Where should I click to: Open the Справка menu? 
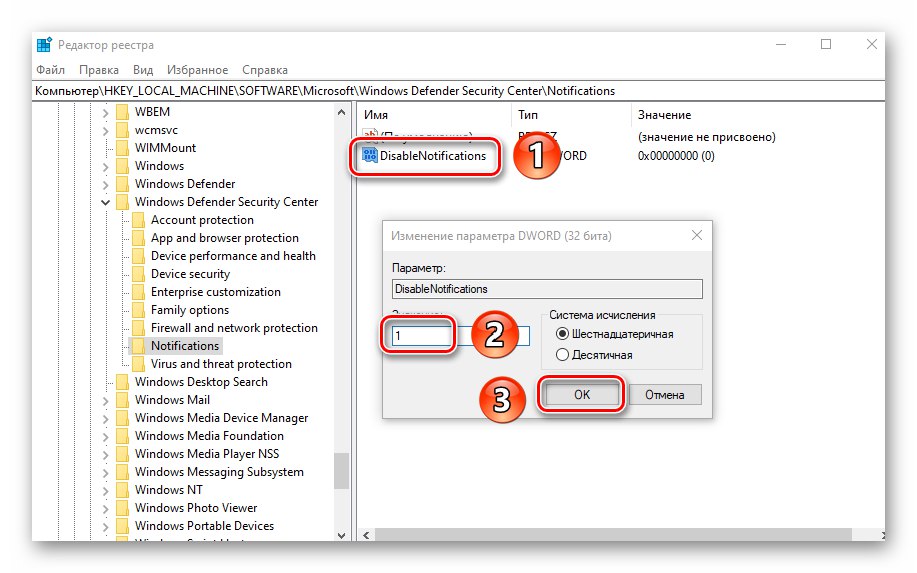[x=265, y=70]
